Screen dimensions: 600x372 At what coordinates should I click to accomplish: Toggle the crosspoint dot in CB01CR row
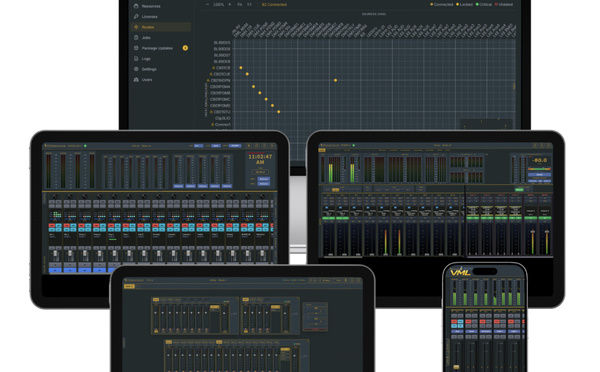241,68
